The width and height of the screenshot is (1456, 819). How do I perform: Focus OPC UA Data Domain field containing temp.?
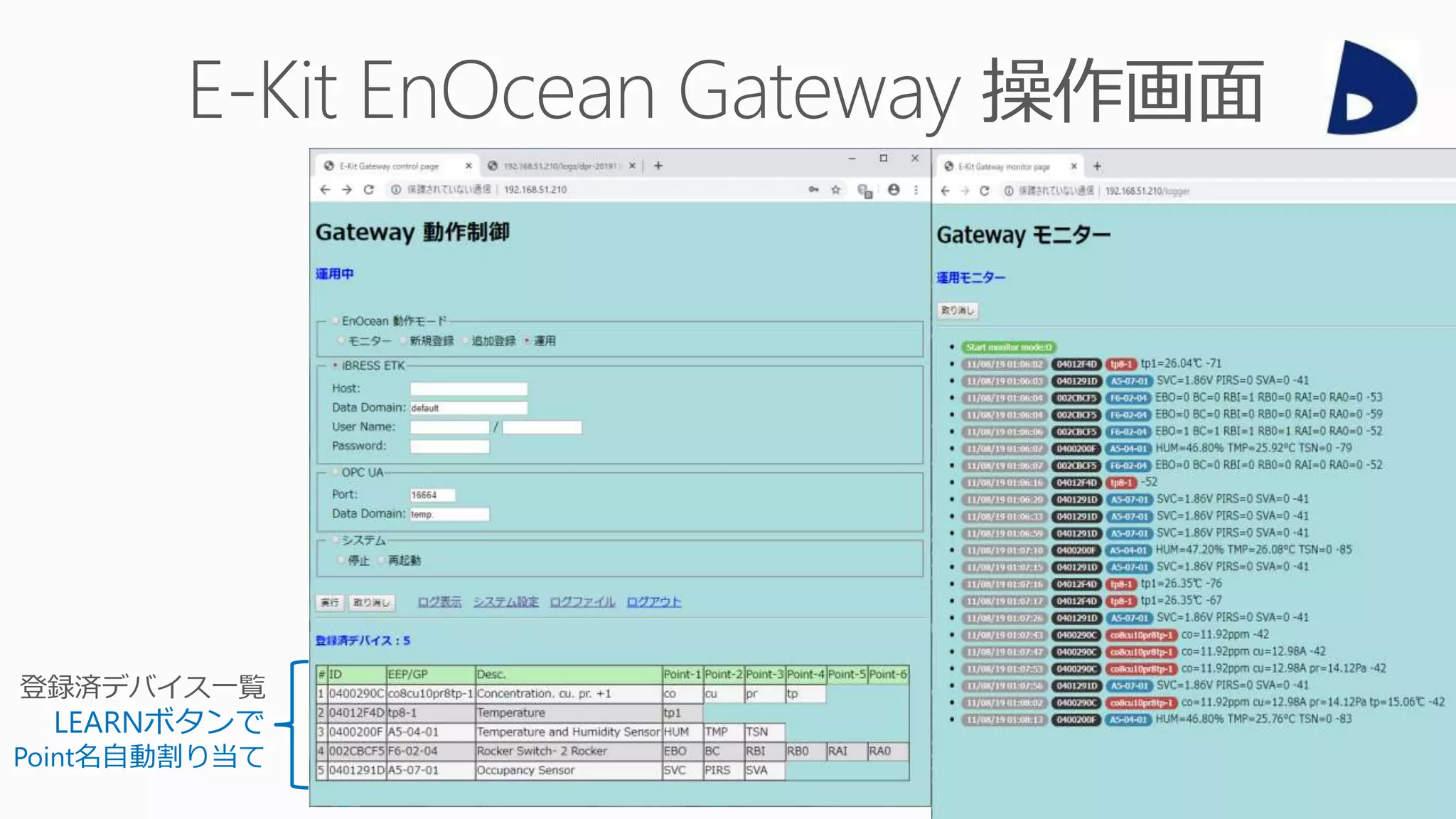click(x=449, y=514)
